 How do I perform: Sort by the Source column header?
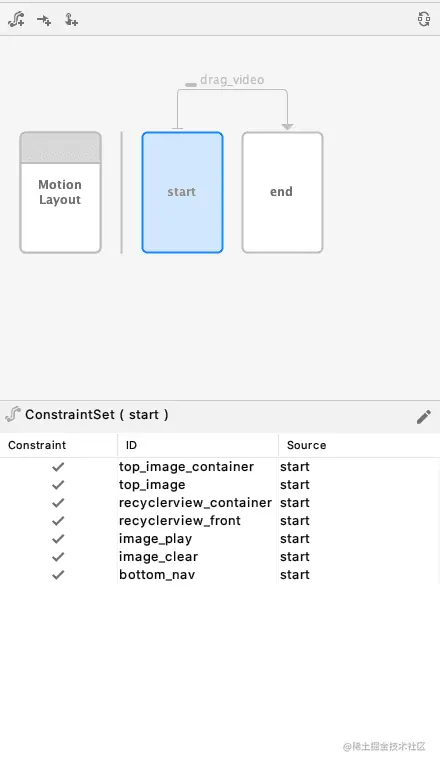click(x=307, y=445)
